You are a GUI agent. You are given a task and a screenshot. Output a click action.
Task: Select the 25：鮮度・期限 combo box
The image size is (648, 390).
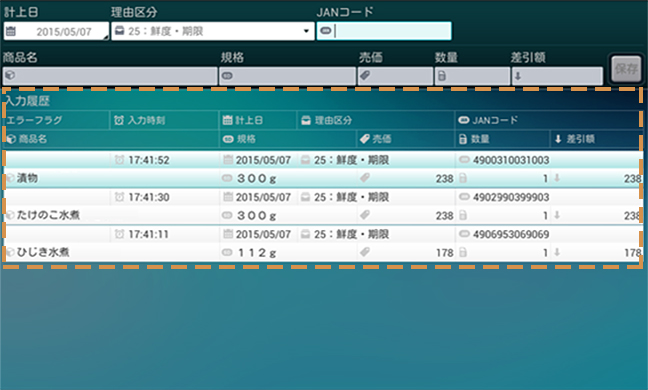click(x=213, y=31)
